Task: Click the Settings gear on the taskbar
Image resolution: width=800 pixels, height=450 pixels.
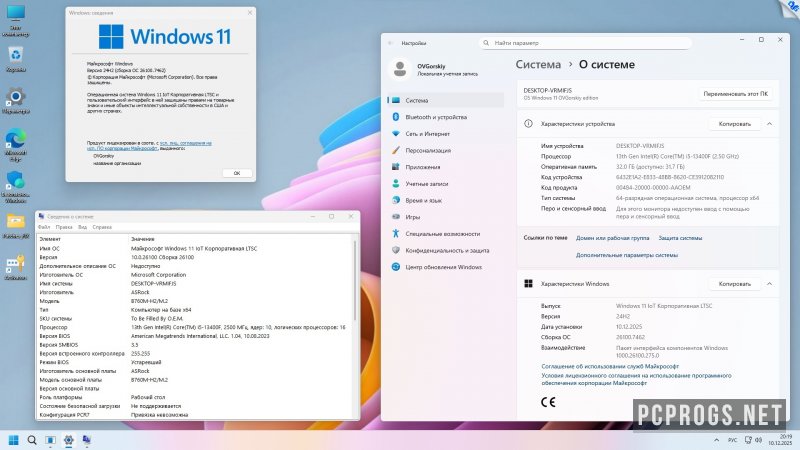Action: (x=68, y=440)
